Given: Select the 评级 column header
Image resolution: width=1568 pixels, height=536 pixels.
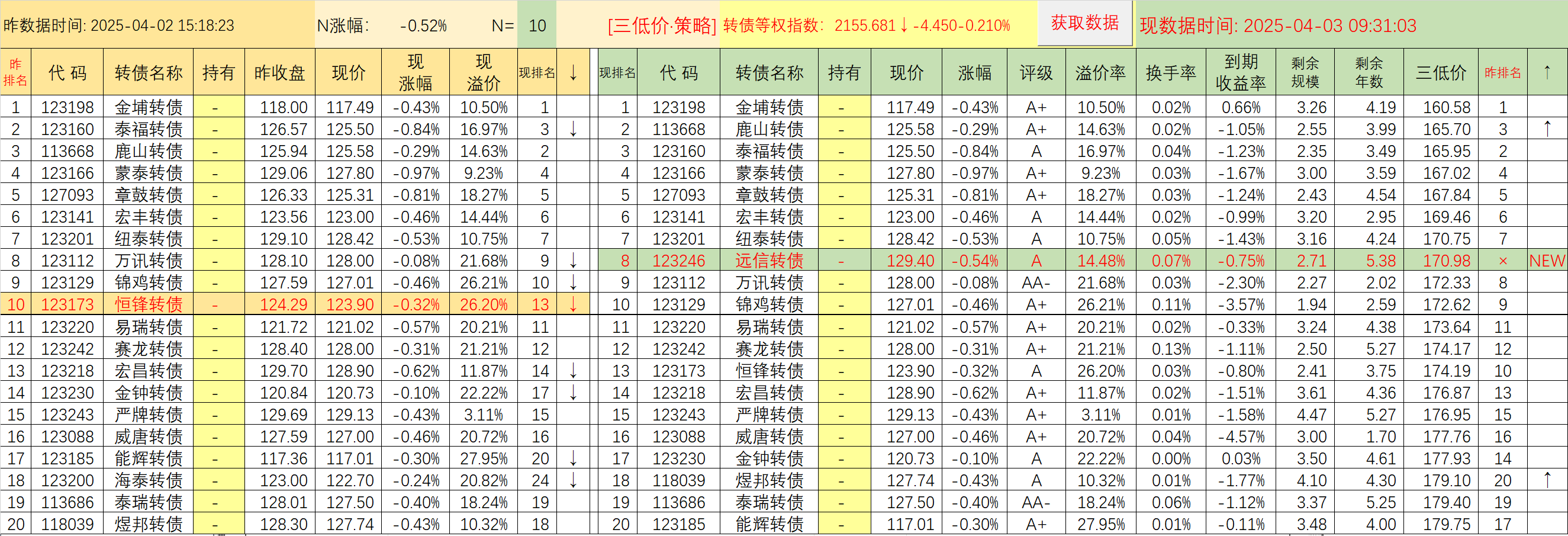Looking at the screenshot, I should tap(1036, 72).
